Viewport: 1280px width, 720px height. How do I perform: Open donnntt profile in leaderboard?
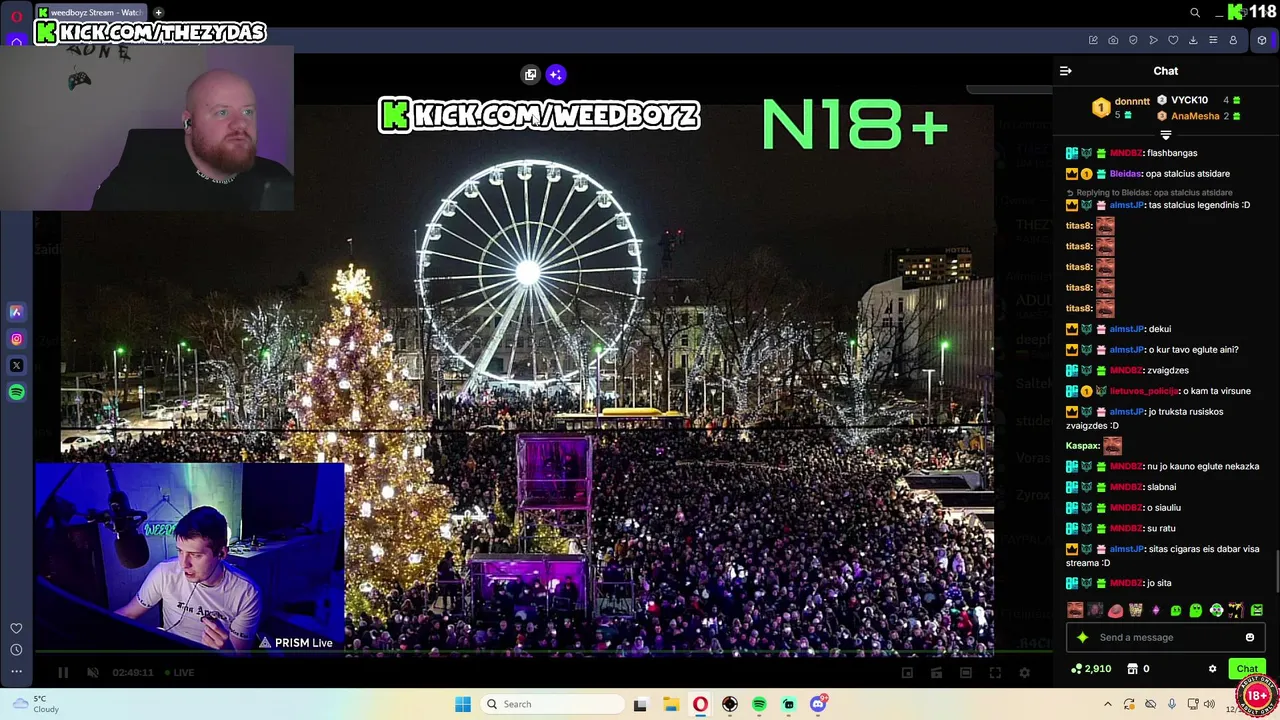[x=1132, y=101]
